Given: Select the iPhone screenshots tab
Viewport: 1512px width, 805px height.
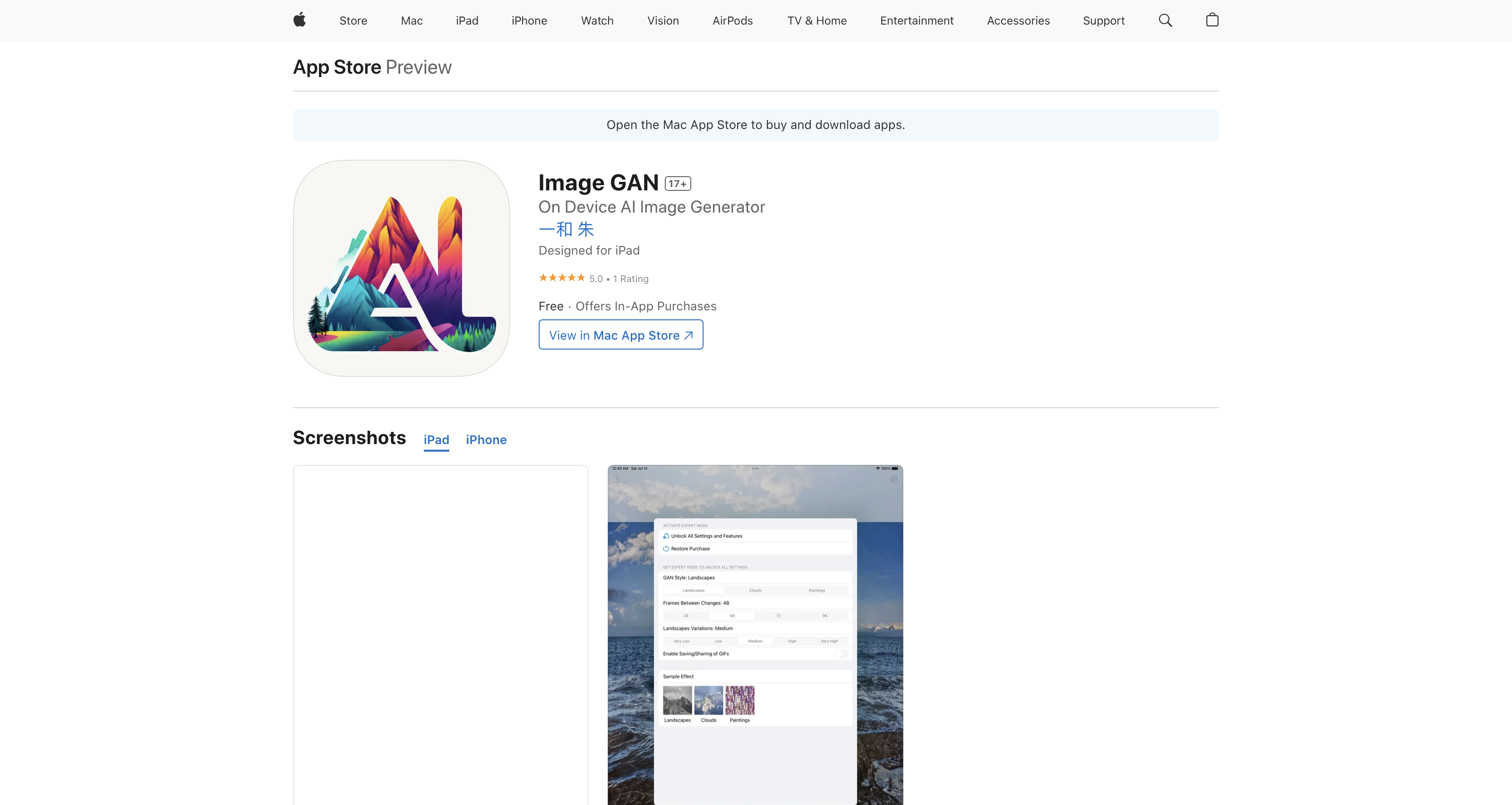Looking at the screenshot, I should 486,440.
